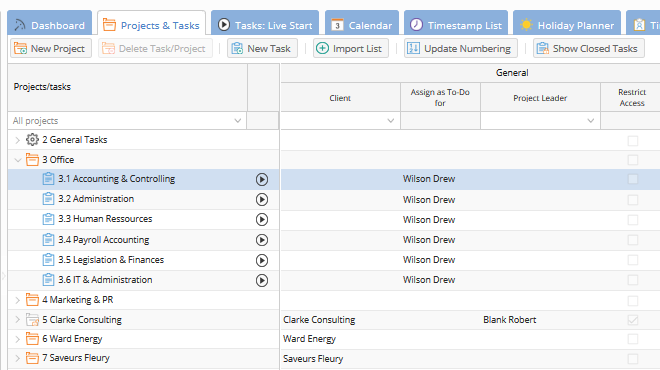
Task: Click the play icon on Tasks: Live Start tab
Action: tap(224, 25)
